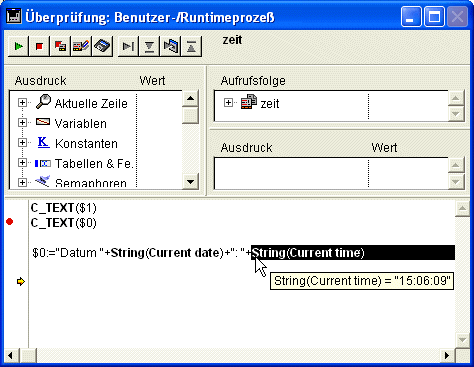Click the Semaphoren icon in the tree
Viewport: 474px width, 367px height.
coord(43,181)
